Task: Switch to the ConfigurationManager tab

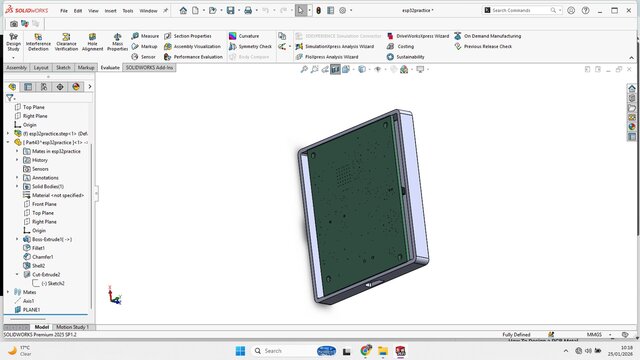Action: (x=44, y=87)
